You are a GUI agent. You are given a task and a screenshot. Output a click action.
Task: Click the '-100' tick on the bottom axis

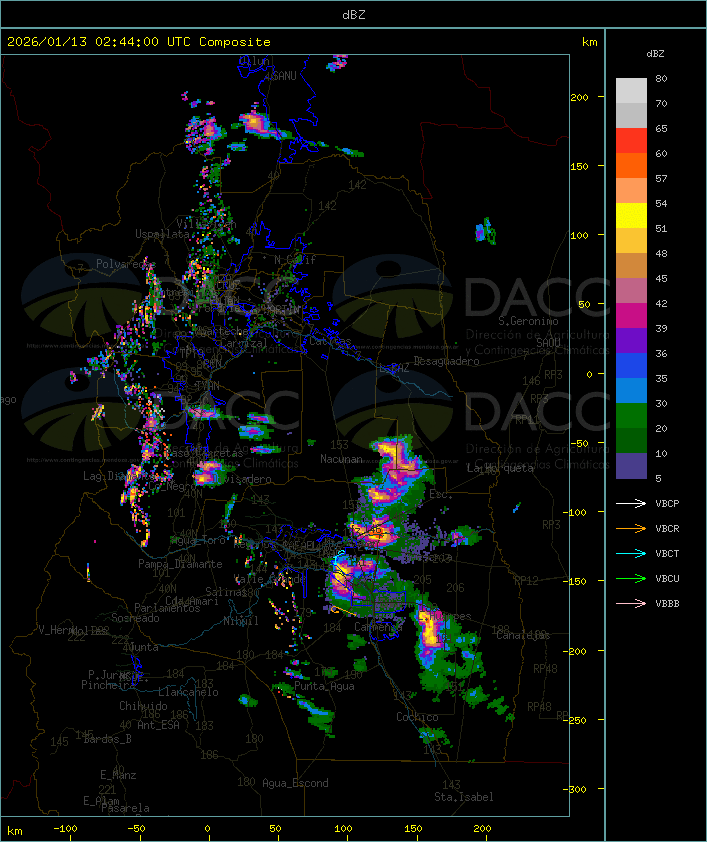coord(65,829)
